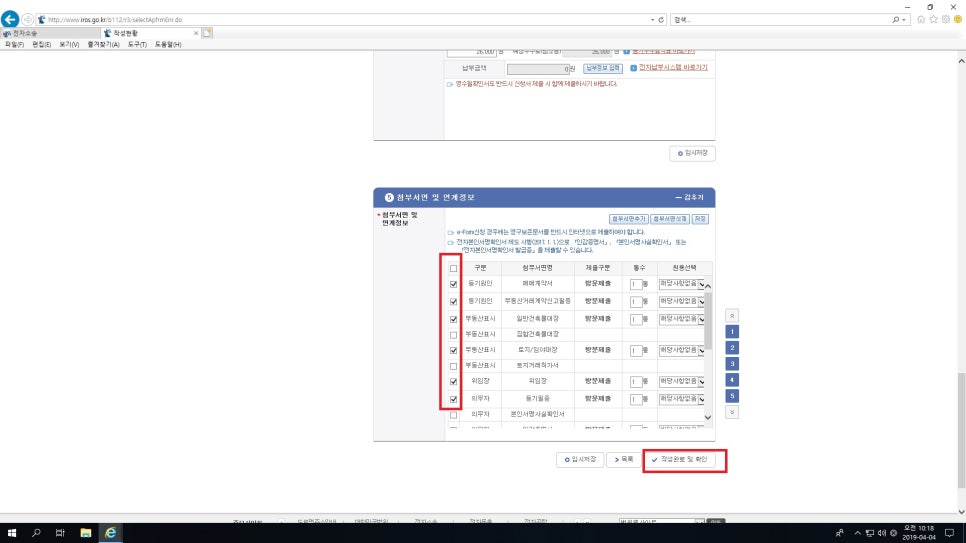Uncheck the 일반건축물대장 row checkbox
This screenshot has width=966, height=543.
pyautogui.click(x=453, y=319)
